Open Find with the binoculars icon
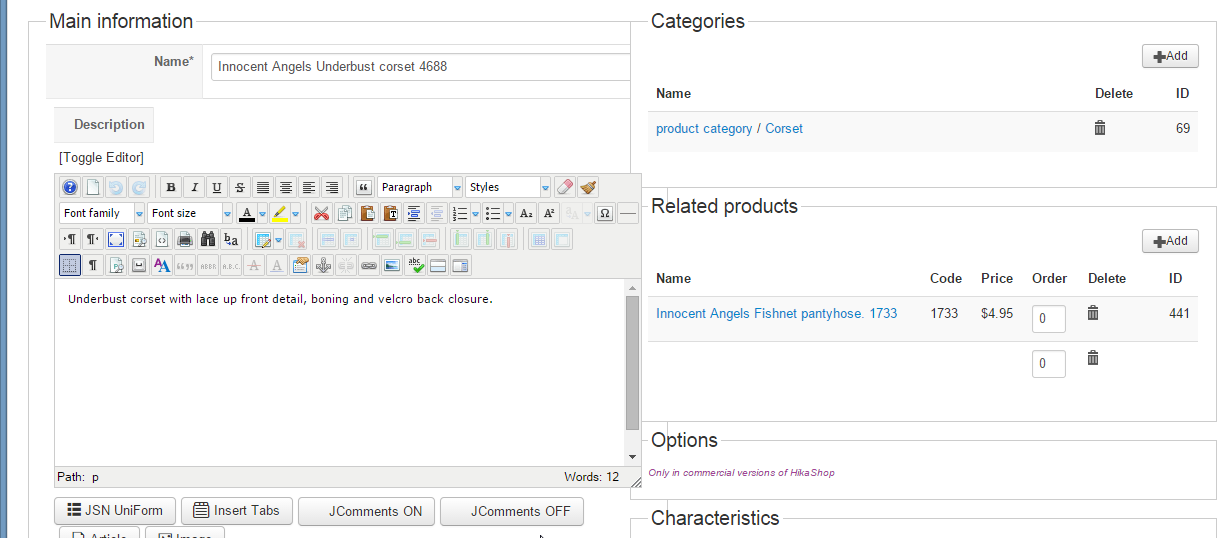1225x538 pixels. point(208,239)
